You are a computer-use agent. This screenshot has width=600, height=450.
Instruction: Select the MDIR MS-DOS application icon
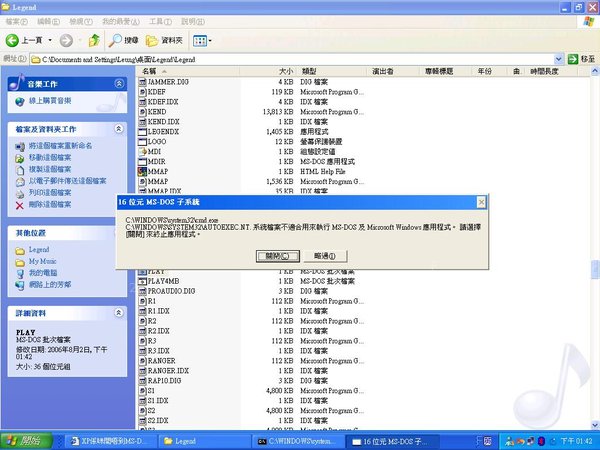[142, 161]
